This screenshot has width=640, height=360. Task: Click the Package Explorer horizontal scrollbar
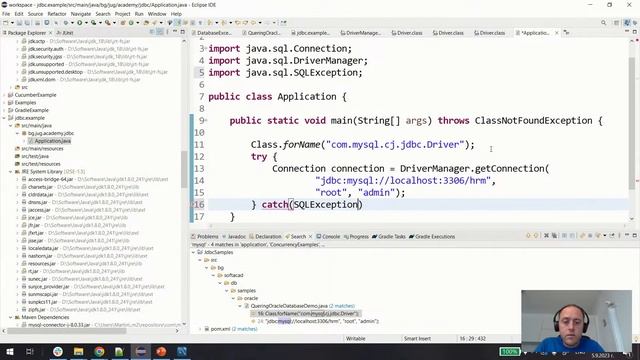point(67,331)
